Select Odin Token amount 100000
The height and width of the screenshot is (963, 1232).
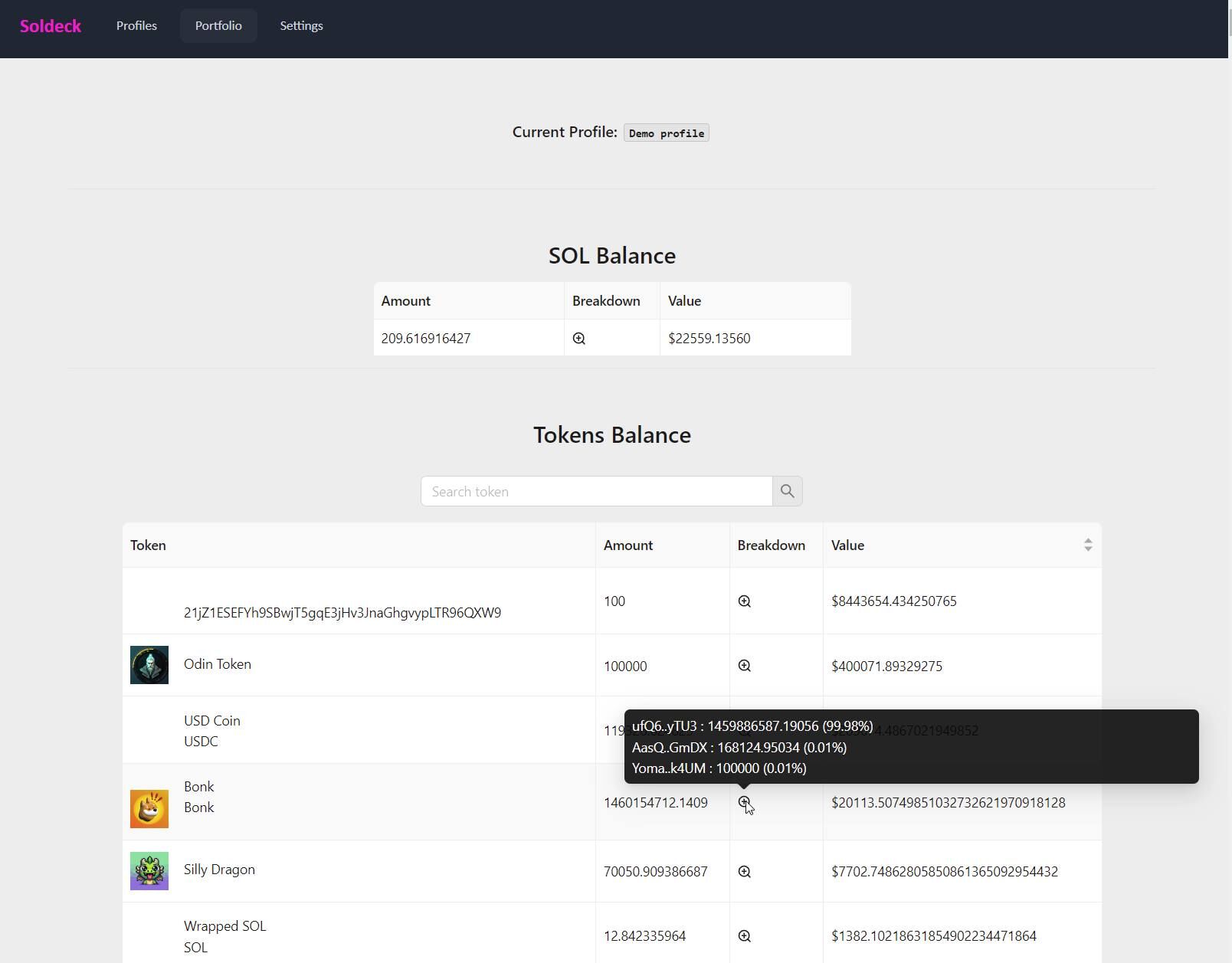point(625,667)
